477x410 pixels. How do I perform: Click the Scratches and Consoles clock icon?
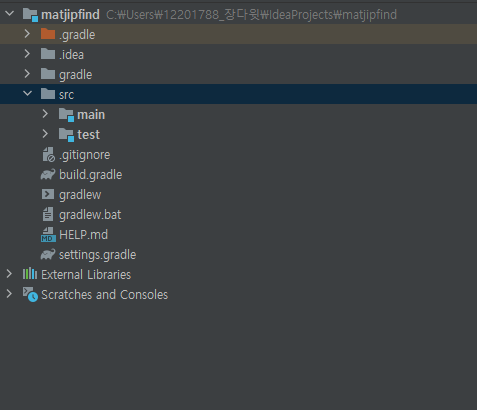(30, 294)
